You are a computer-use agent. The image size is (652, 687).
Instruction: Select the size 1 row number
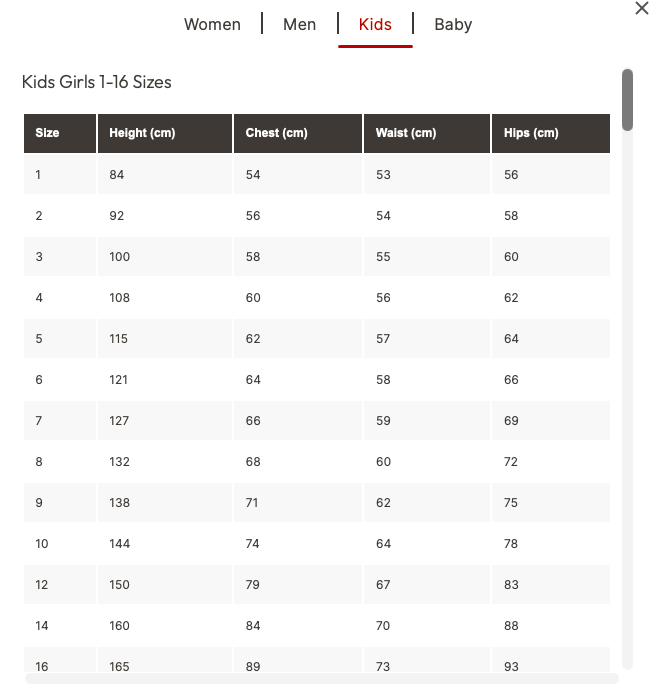coord(38,175)
